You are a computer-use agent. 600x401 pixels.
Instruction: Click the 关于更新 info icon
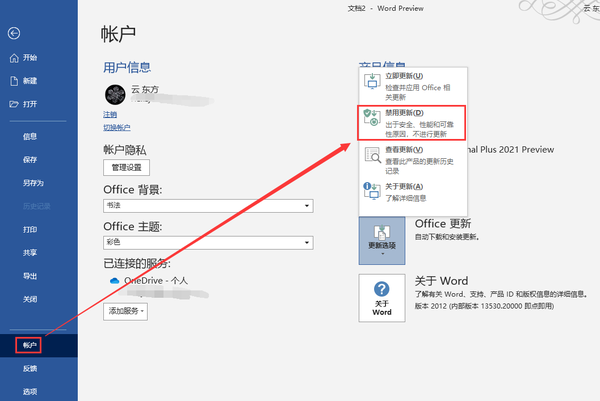pos(372,191)
